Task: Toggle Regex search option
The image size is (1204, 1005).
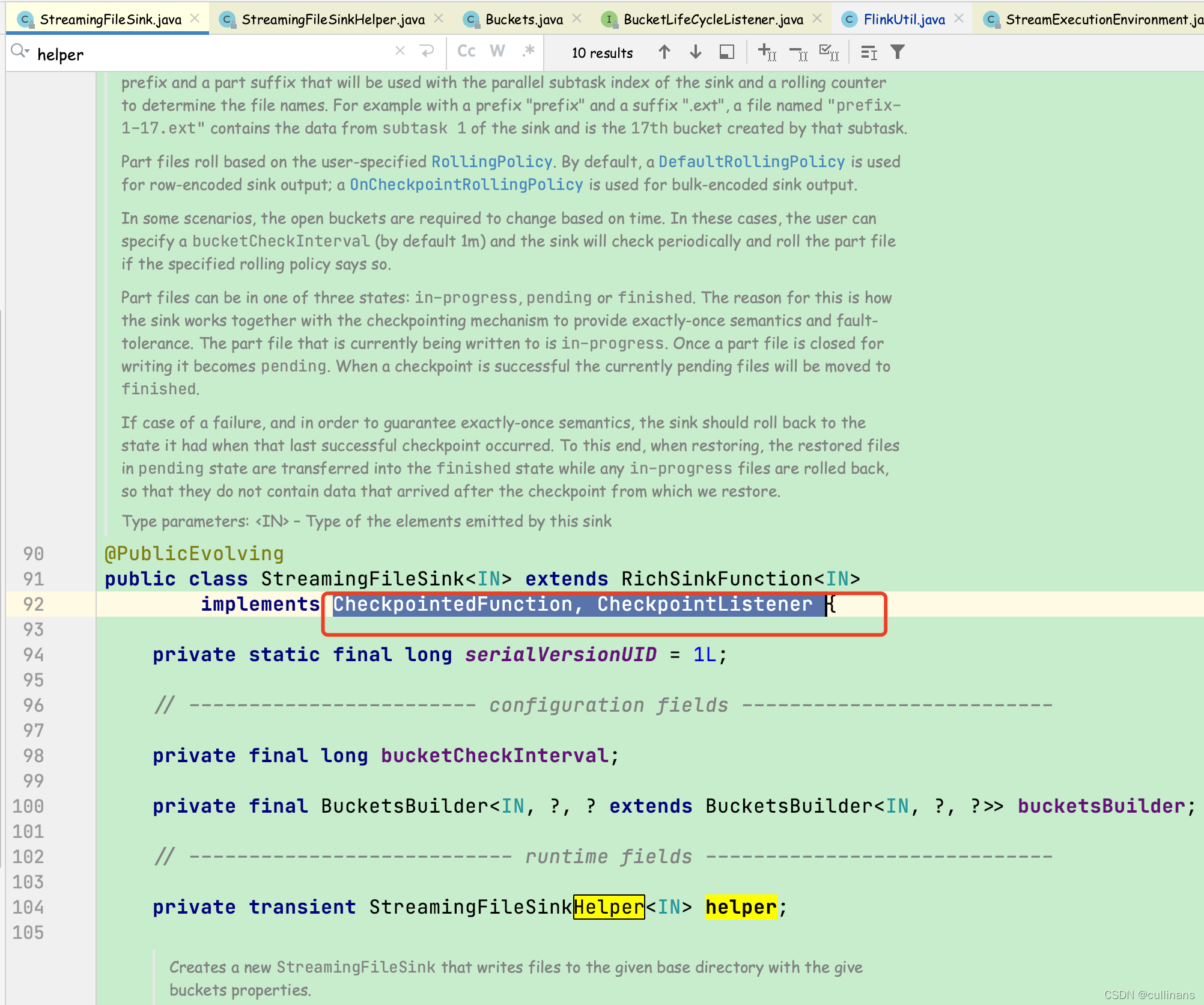Action: [x=528, y=52]
